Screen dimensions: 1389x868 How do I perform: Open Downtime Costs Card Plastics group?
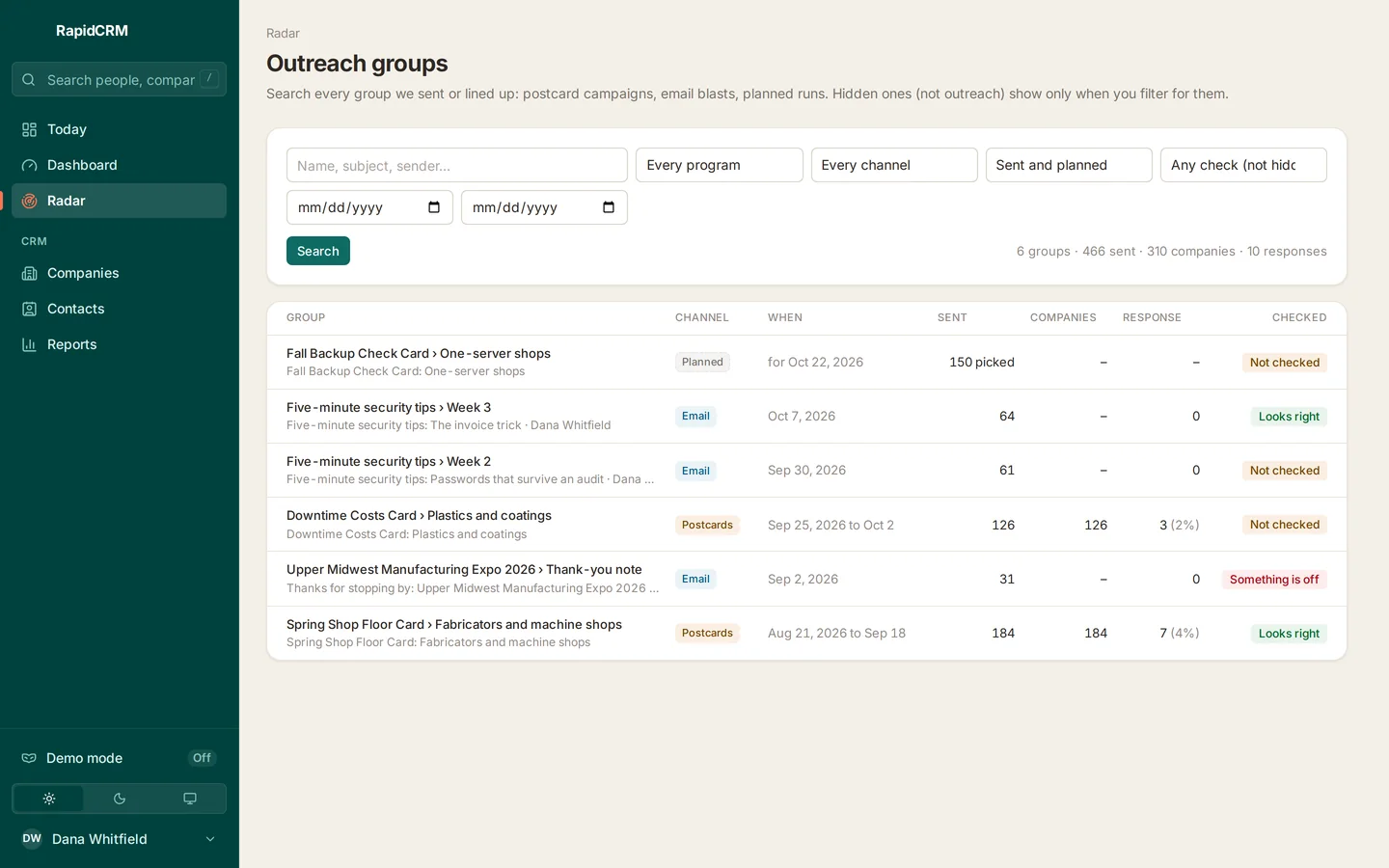419,516
